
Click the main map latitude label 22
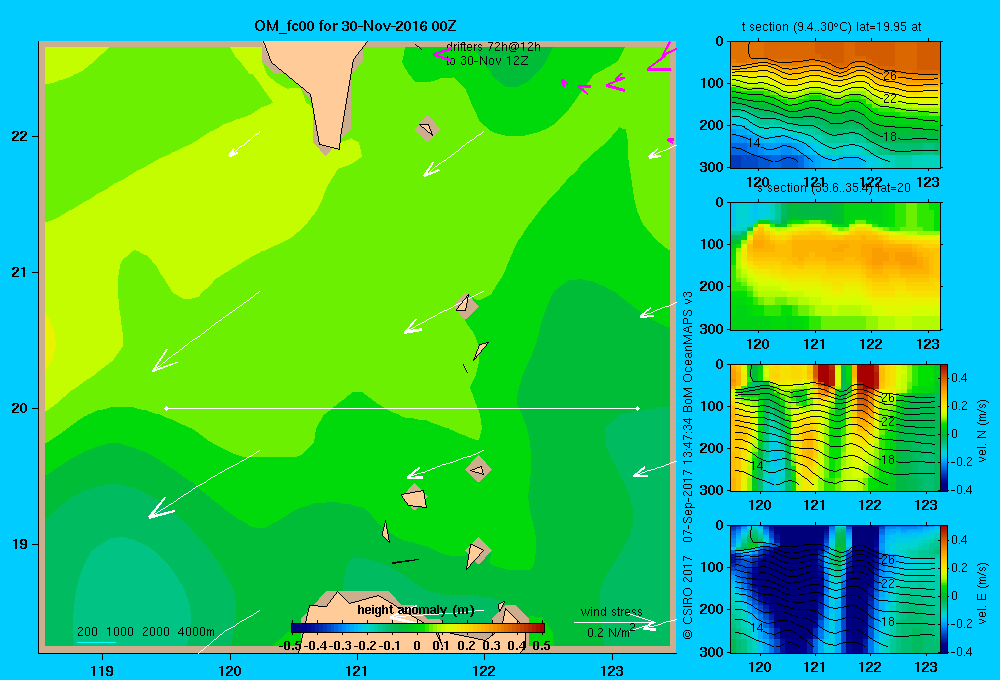click(x=20, y=137)
